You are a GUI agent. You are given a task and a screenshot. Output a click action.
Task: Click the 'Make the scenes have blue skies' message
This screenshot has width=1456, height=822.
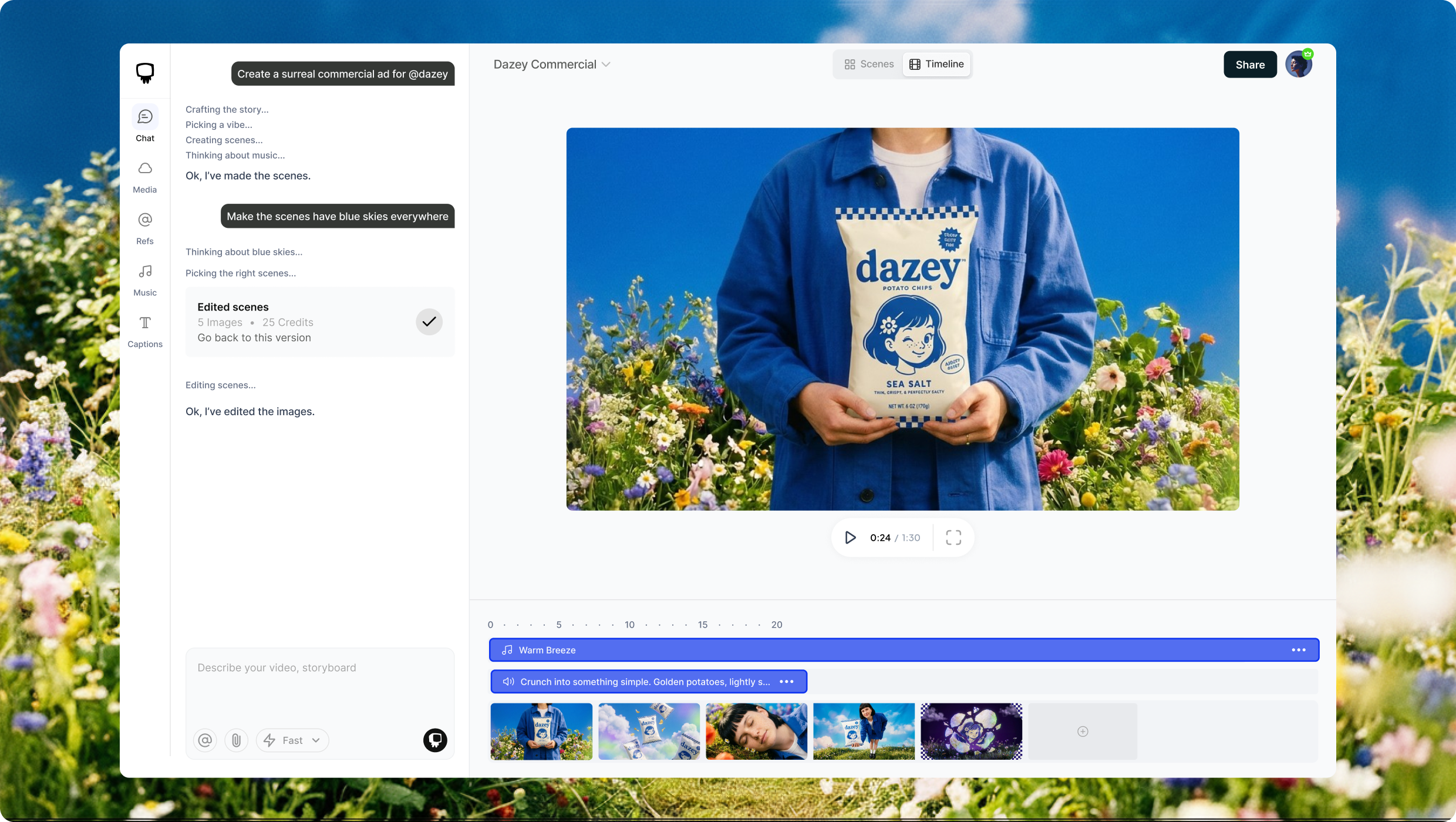(x=338, y=216)
